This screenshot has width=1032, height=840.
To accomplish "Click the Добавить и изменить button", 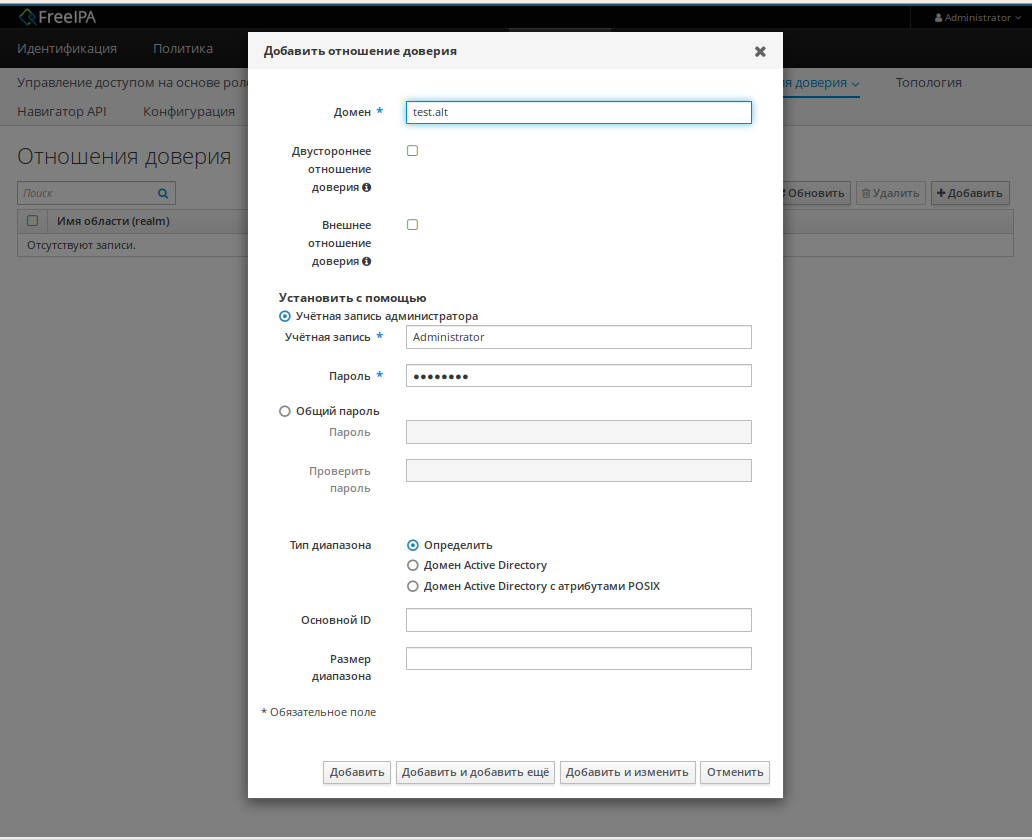I will point(627,772).
